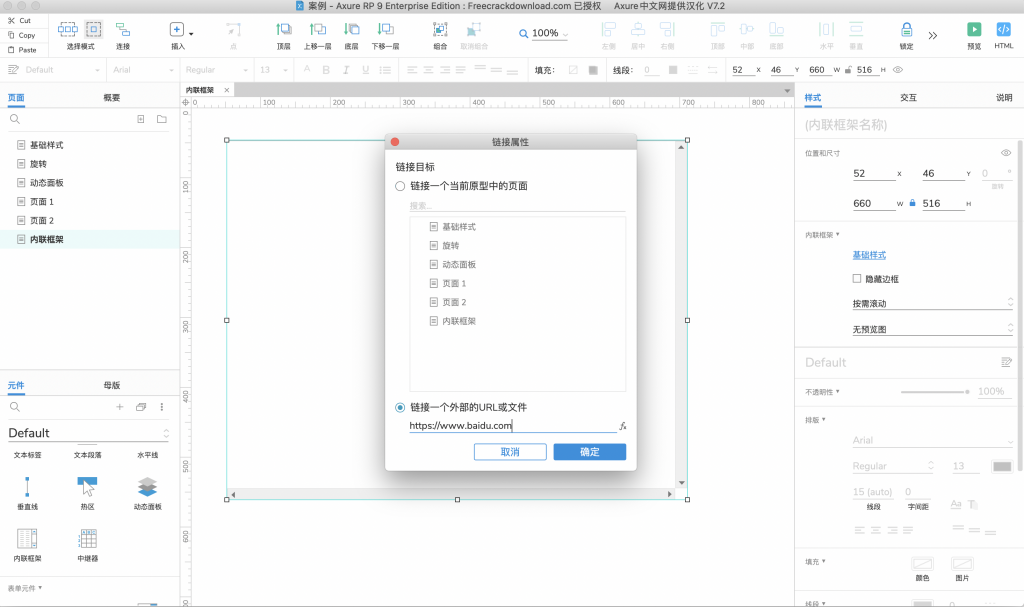
Task: Click the opacity (不透明性) slider
Action: point(934,392)
